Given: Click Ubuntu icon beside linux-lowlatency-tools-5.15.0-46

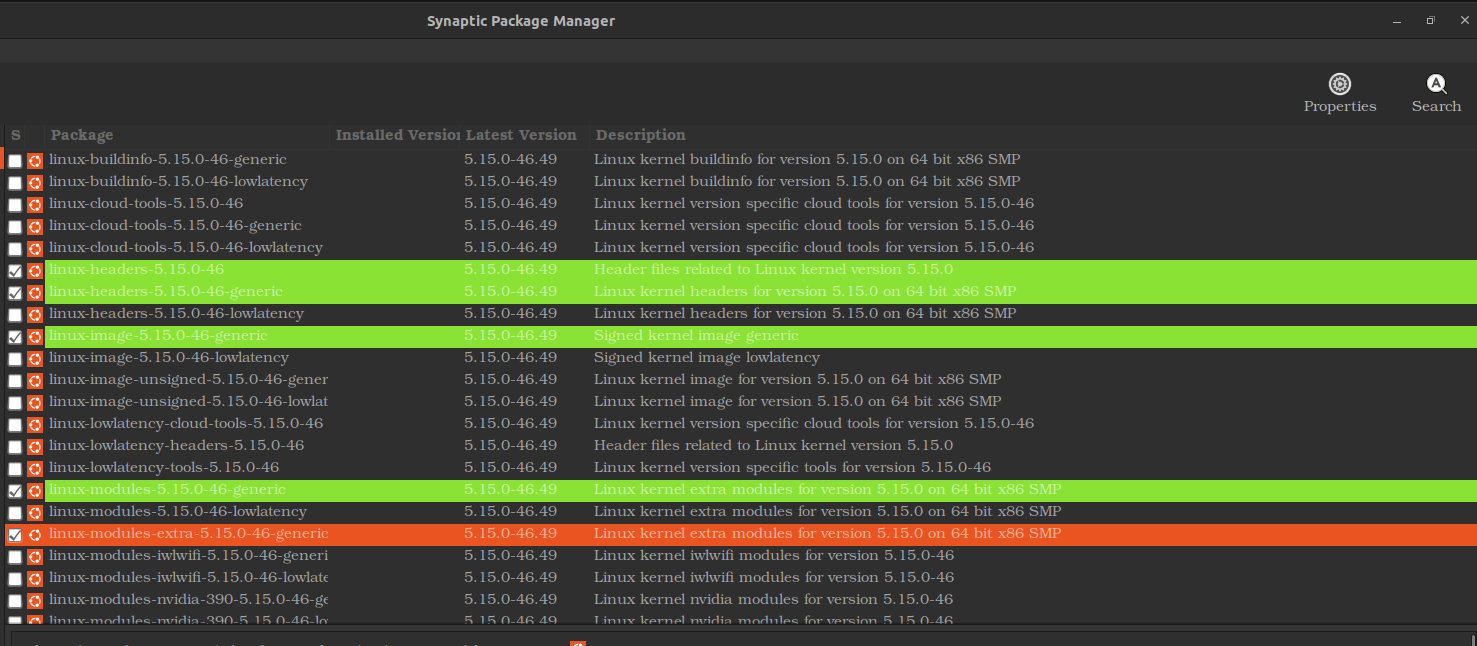Looking at the screenshot, I should (35, 468).
